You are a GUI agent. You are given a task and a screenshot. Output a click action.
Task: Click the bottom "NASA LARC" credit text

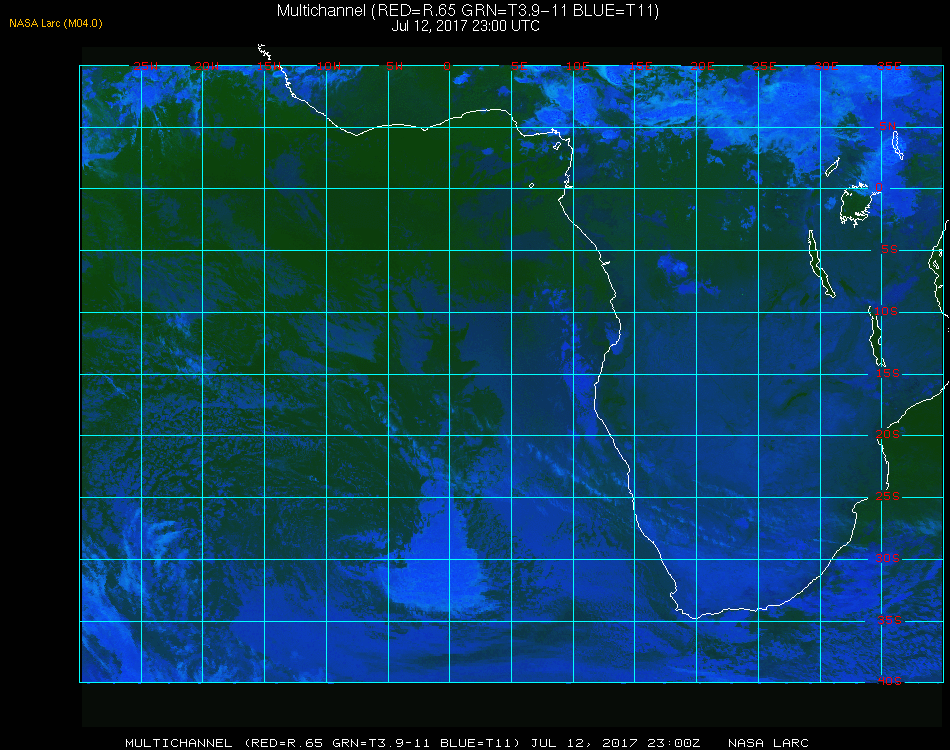[768, 743]
